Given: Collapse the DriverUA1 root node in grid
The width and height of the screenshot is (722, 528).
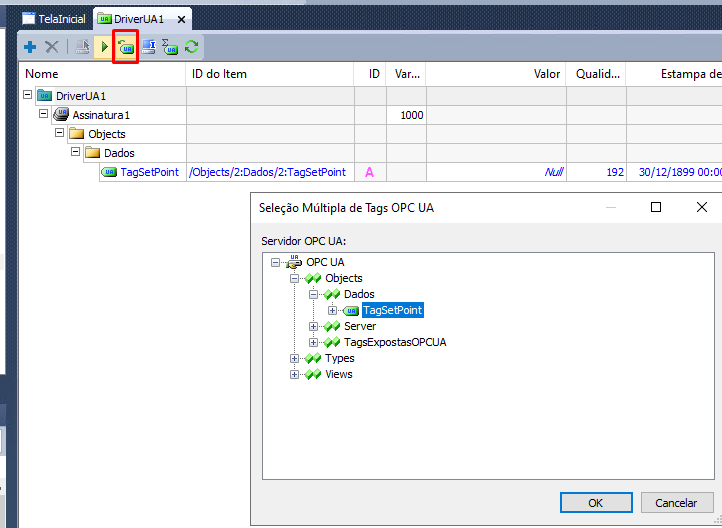Looking at the screenshot, I should point(28,94).
